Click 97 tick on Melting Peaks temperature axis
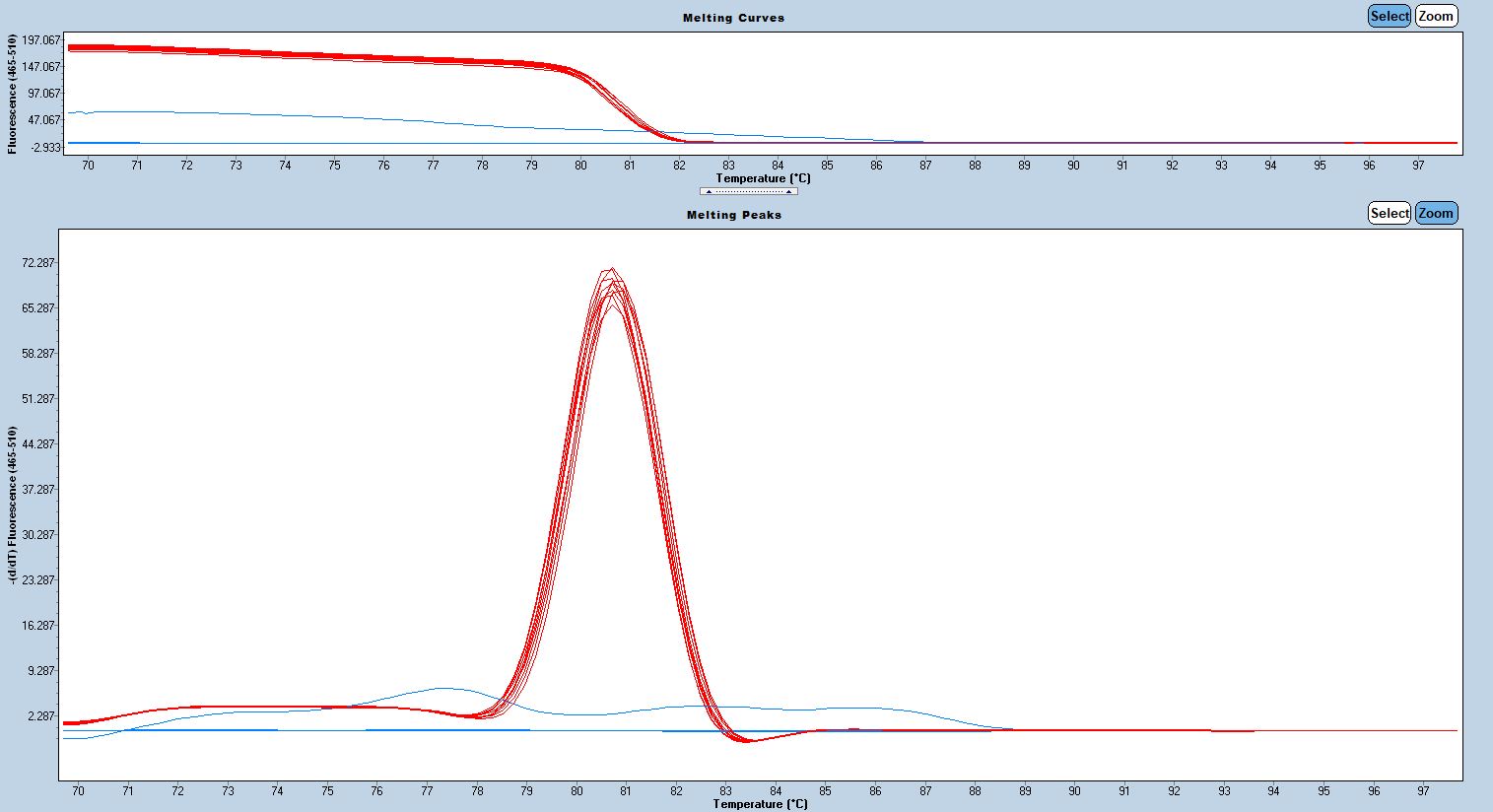This screenshot has width=1493, height=812. click(1423, 791)
